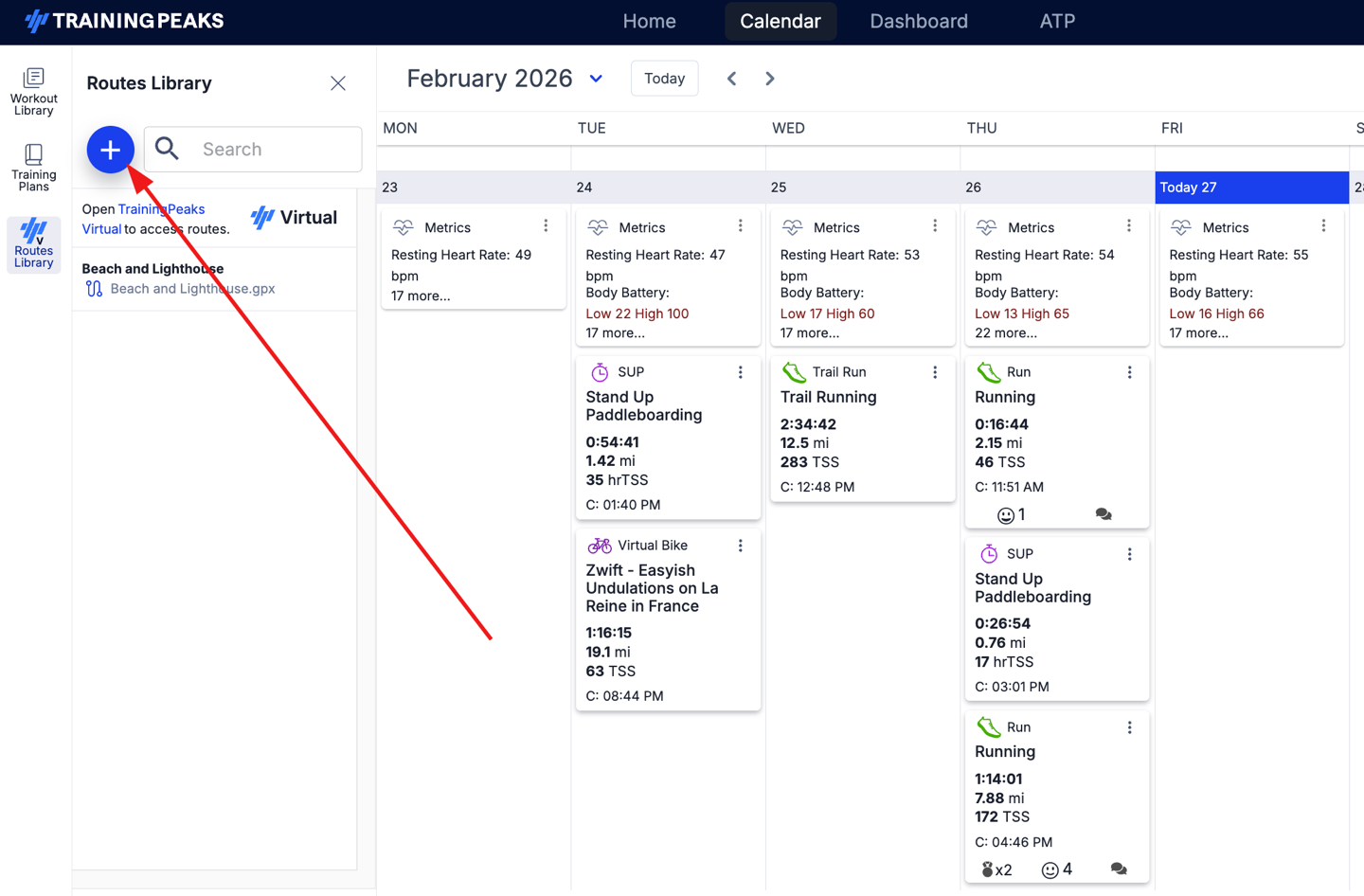Close the Routes Library panel
The width and height of the screenshot is (1364, 896).
pos(338,83)
